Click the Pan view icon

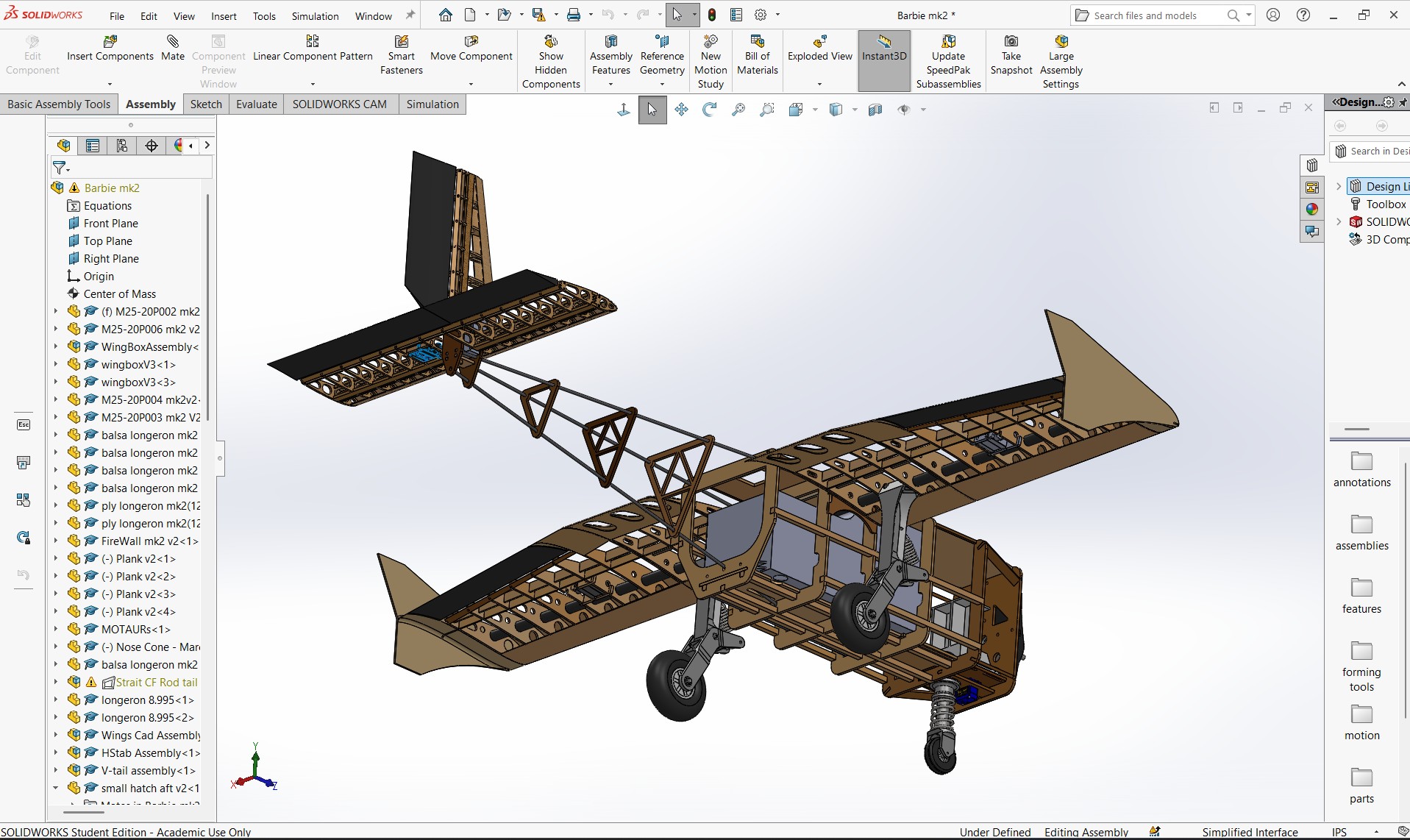coord(681,110)
